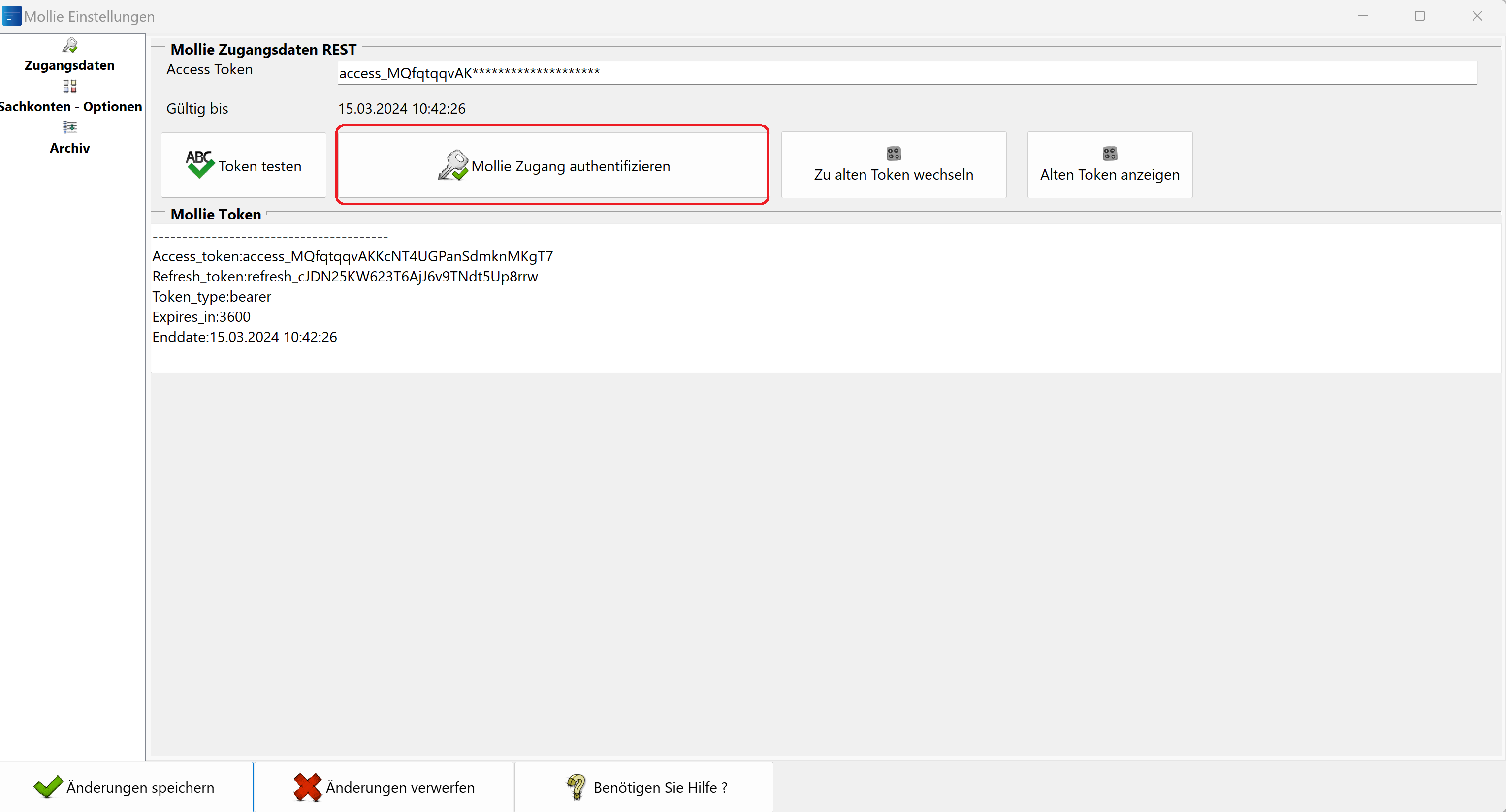The width and height of the screenshot is (1506, 812).
Task: Click the Mollie Einstellungen window title icon
Action: [x=11, y=16]
